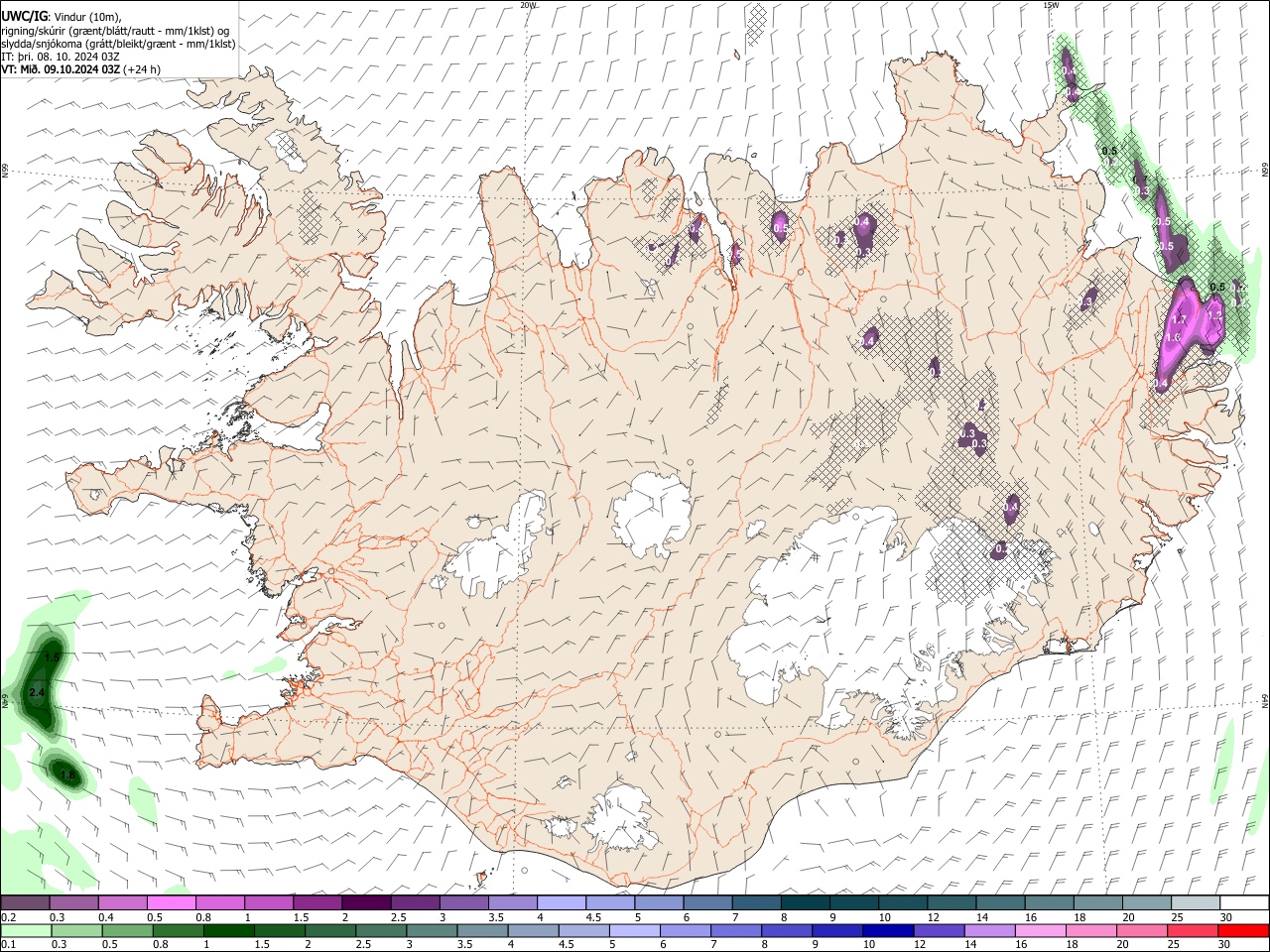Image resolution: width=1270 pixels, height=952 pixels.
Task: Click the 25 label in lower legend row
Action: click(1176, 944)
